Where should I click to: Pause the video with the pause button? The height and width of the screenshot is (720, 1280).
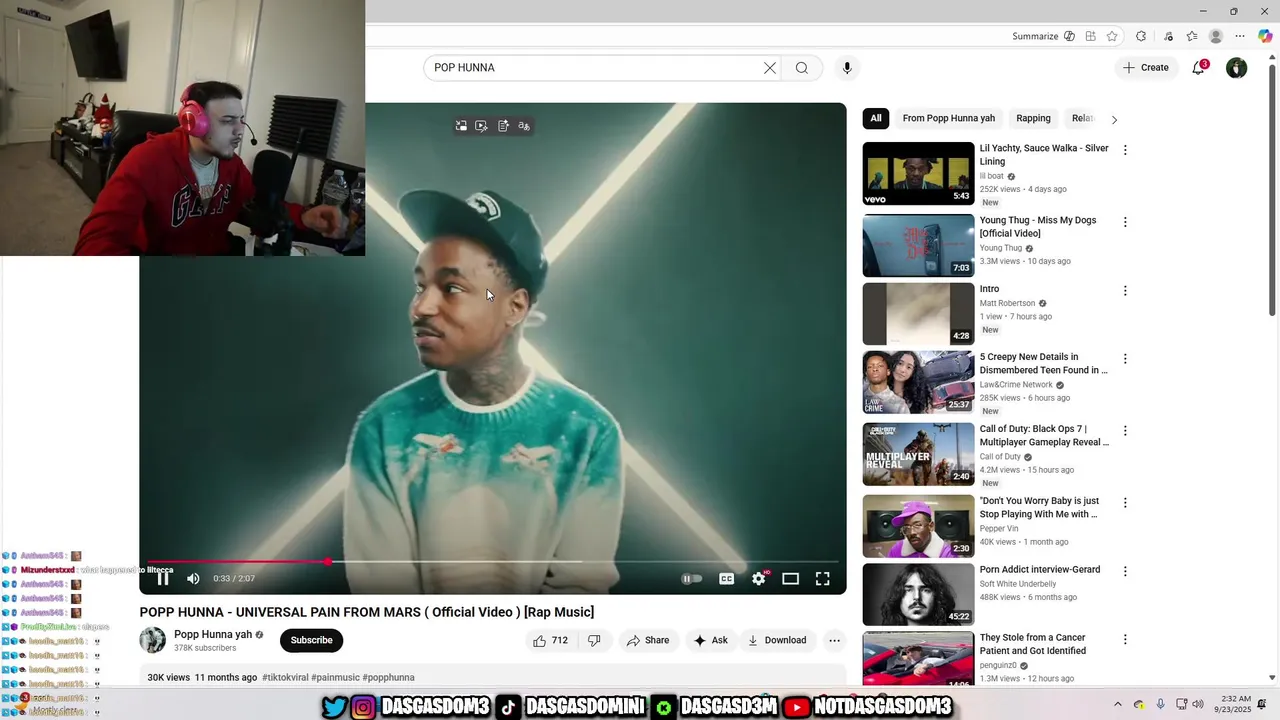point(163,578)
